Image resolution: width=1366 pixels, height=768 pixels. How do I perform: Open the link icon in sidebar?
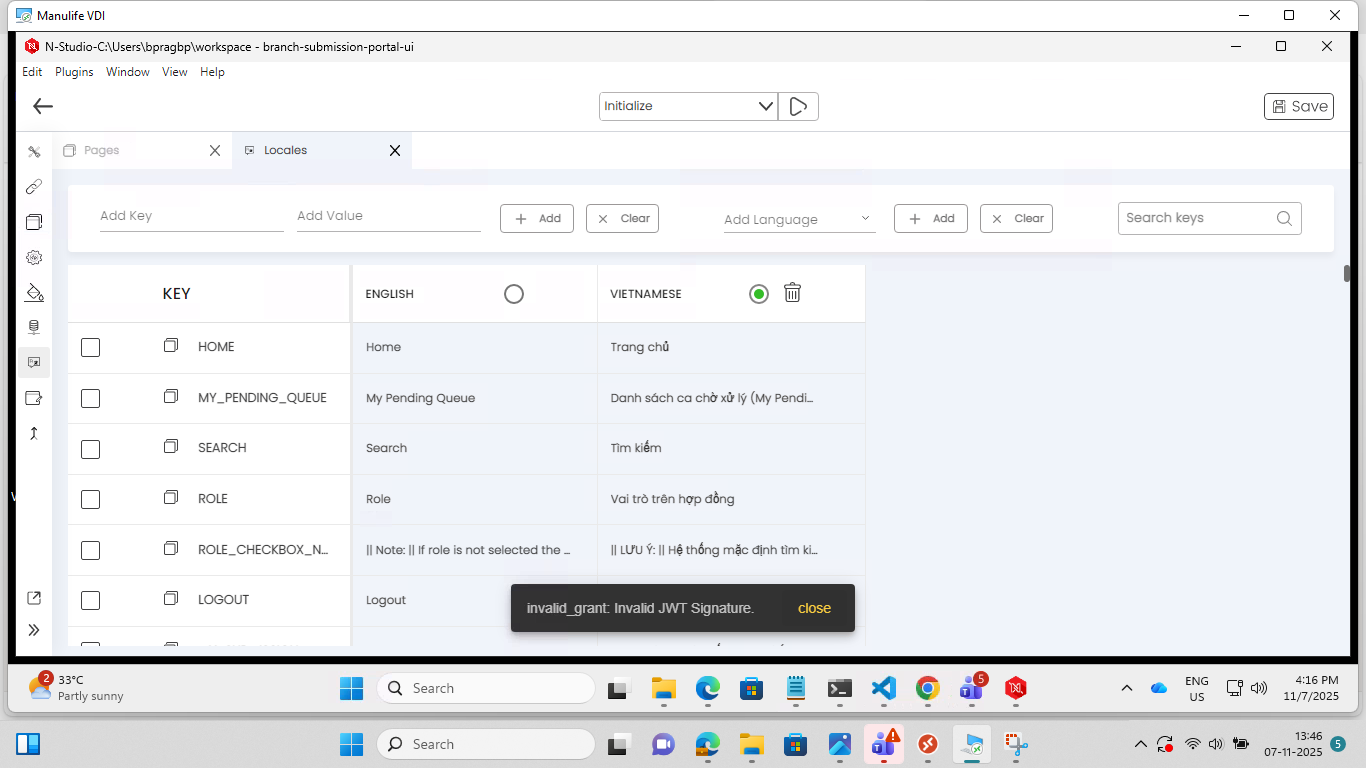point(34,187)
